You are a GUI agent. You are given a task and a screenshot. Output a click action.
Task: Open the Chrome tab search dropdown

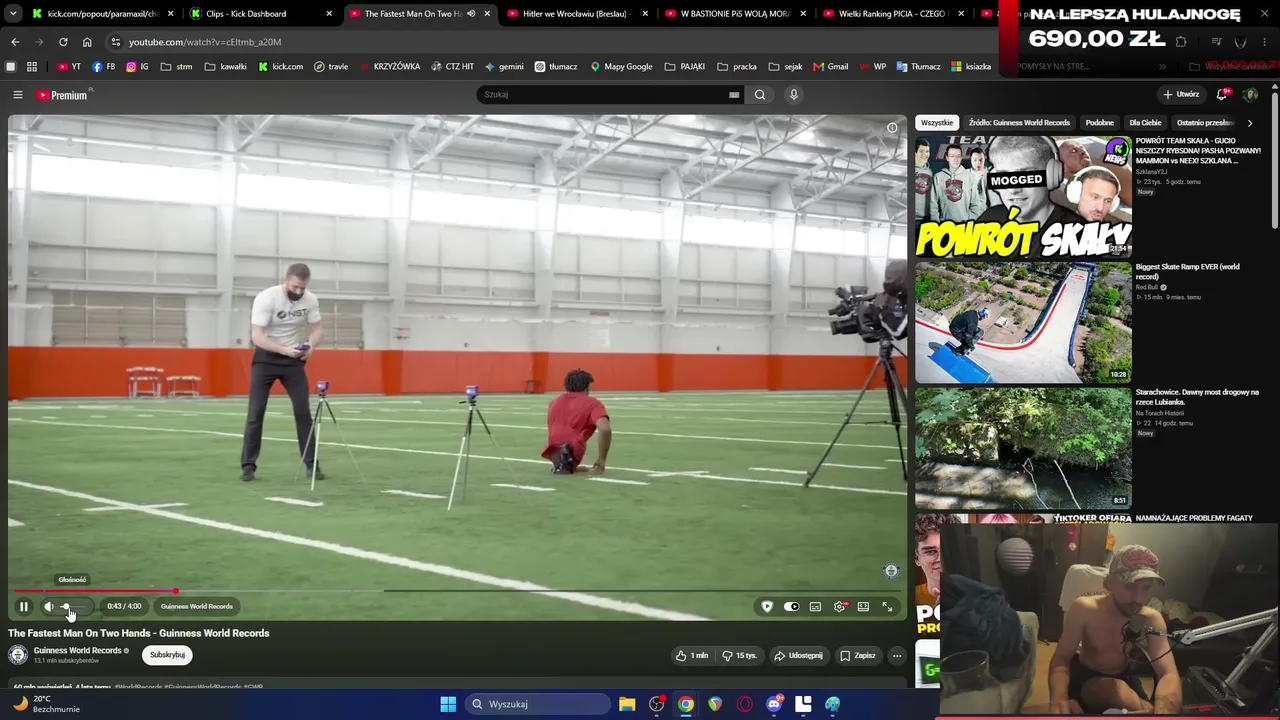(x=13, y=14)
